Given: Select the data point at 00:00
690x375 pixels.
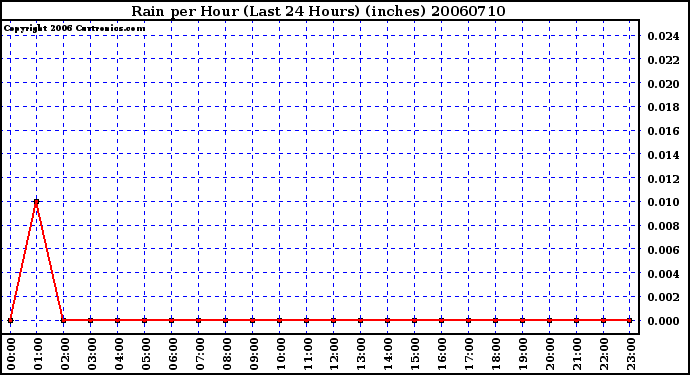Looking at the screenshot, I should click(x=10, y=320).
